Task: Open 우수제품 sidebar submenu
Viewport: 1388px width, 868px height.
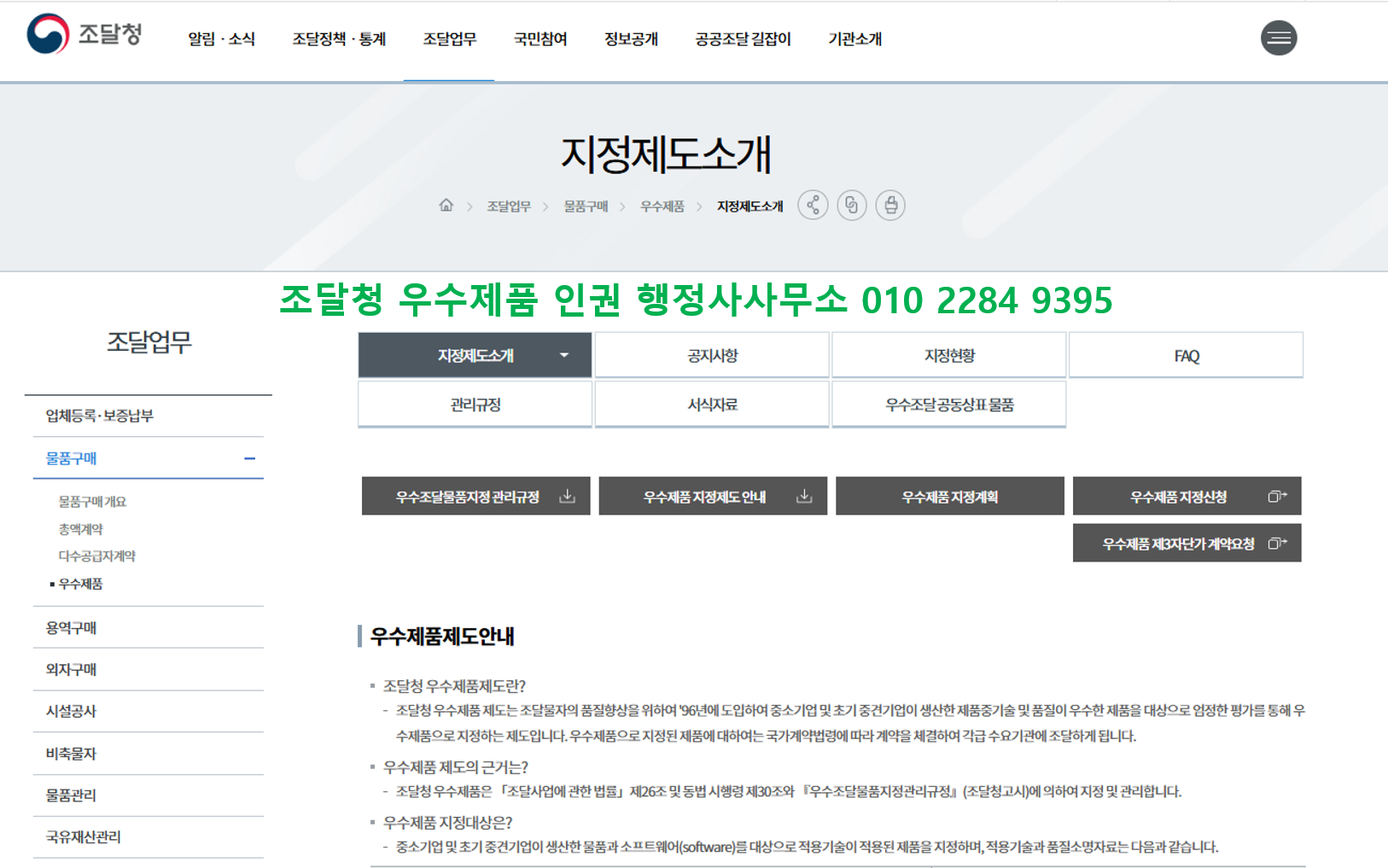Action: (x=80, y=584)
